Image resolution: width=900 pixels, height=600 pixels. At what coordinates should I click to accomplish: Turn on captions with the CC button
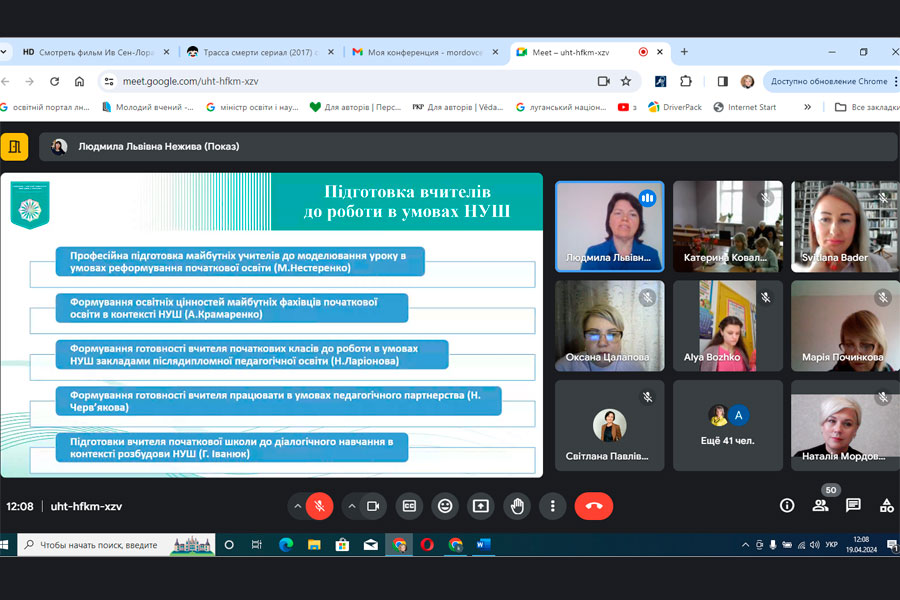pos(409,506)
